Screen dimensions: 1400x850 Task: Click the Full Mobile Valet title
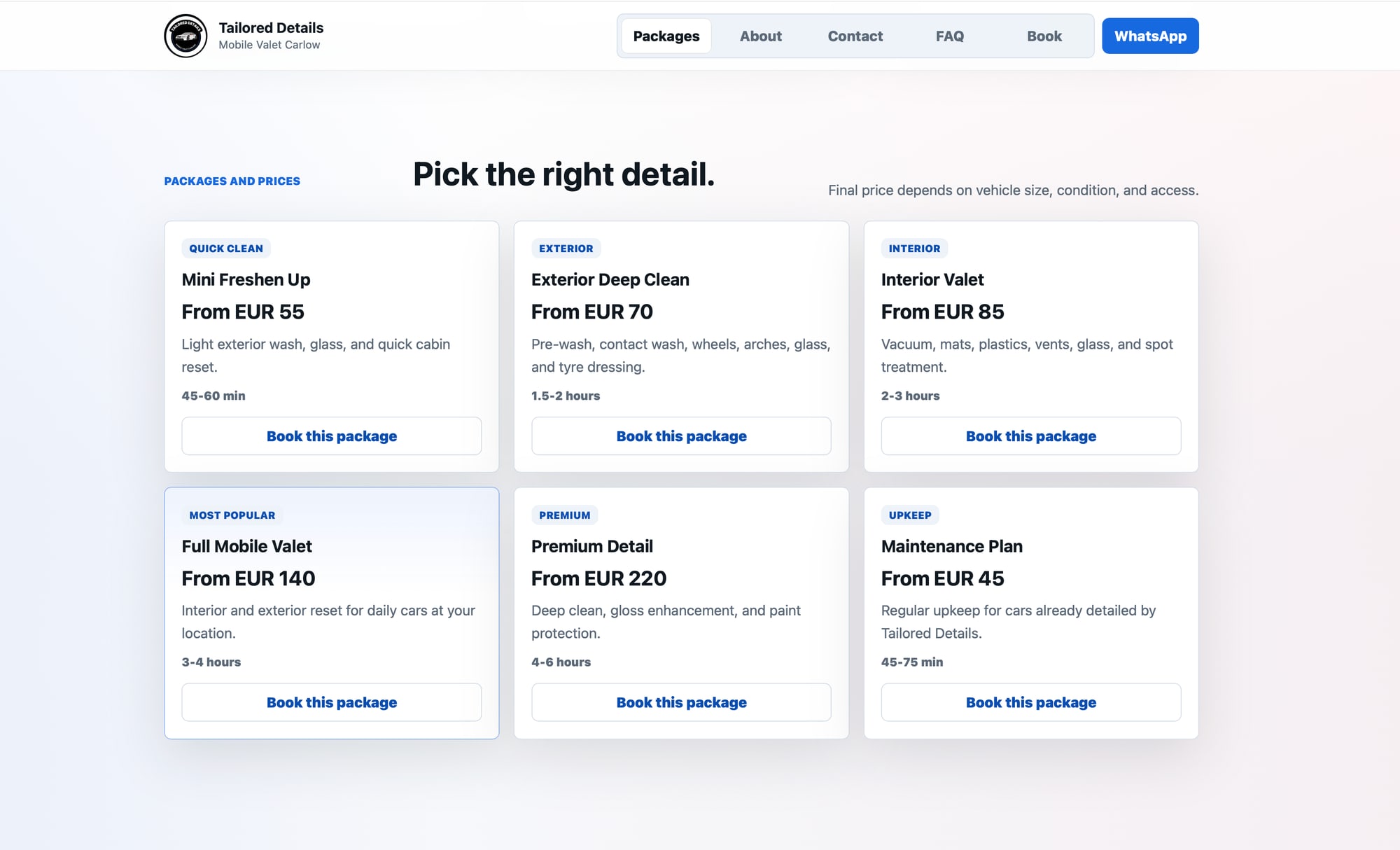point(246,546)
